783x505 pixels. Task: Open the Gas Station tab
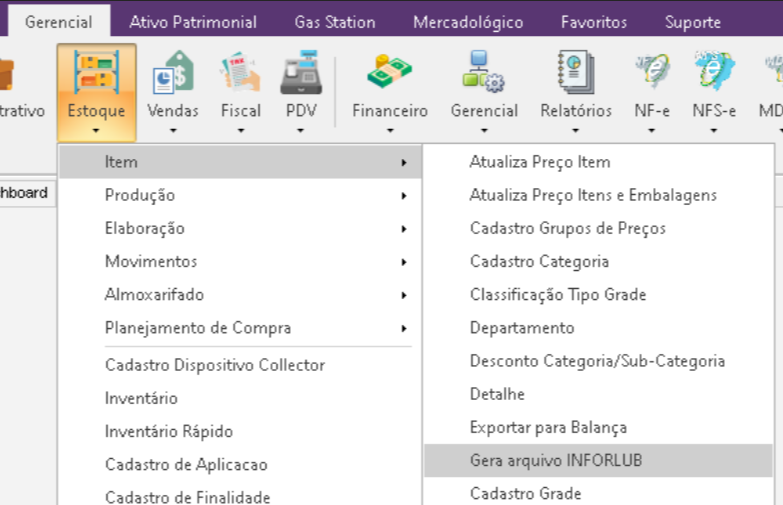335,22
